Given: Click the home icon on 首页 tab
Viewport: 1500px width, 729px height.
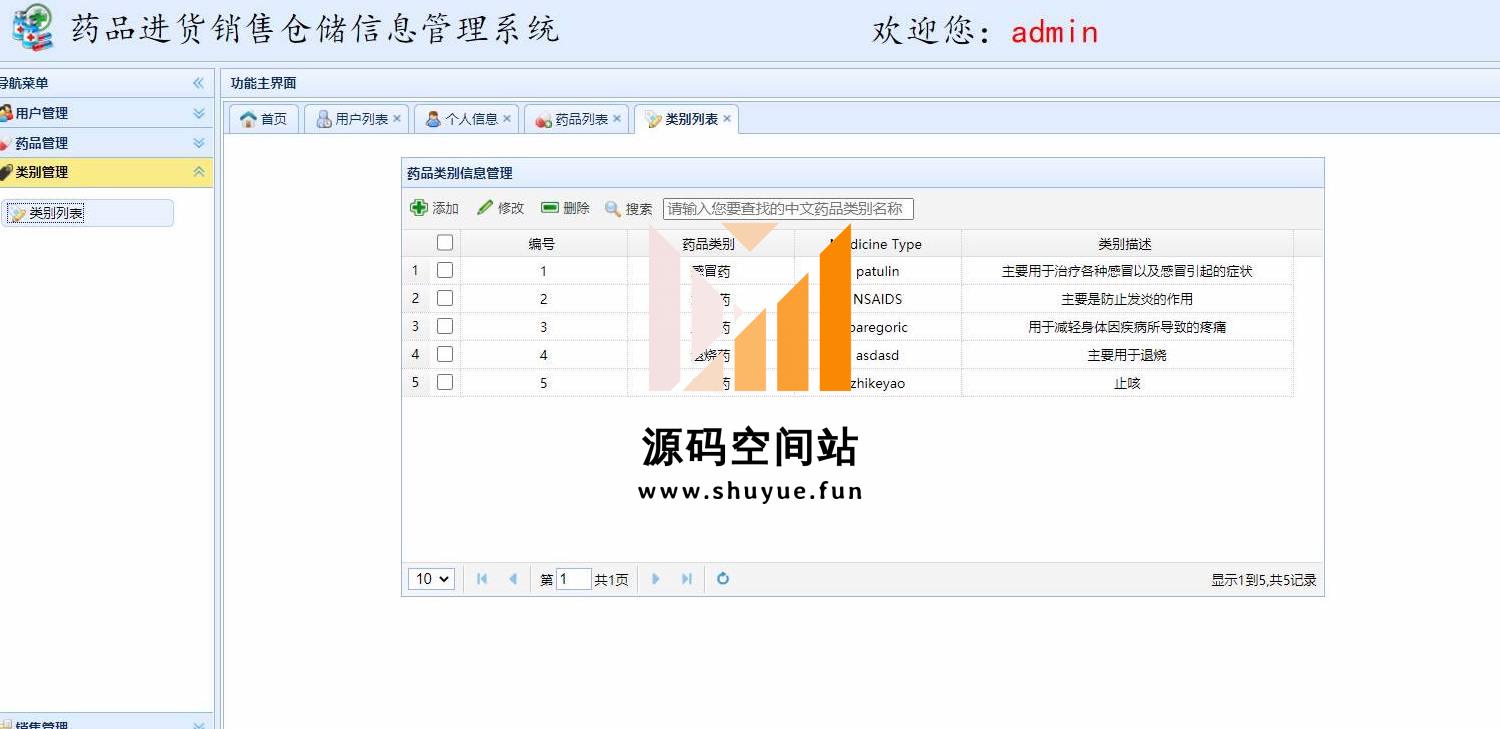Looking at the screenshot, I should 249,119.
